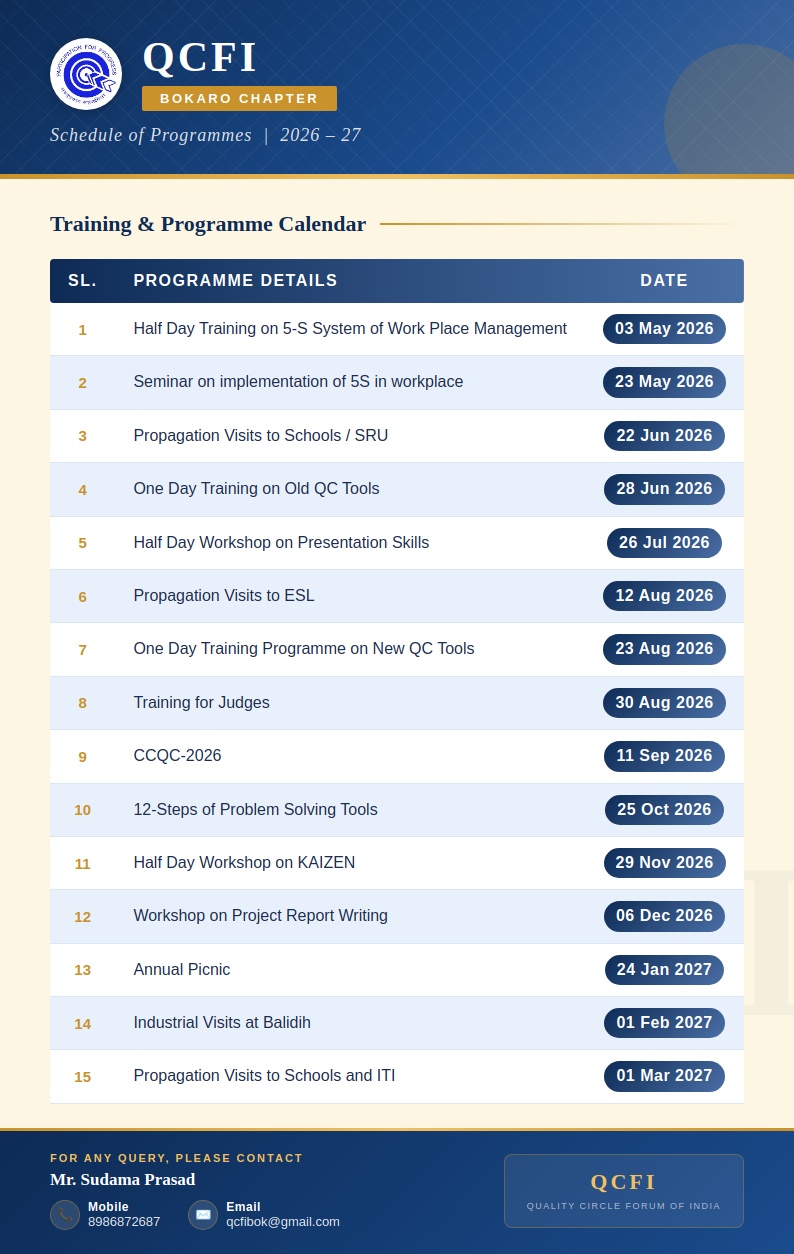794x1254 pixels.
Task: Click mobile number 8986872687
Action: (x=124, y=1222)
